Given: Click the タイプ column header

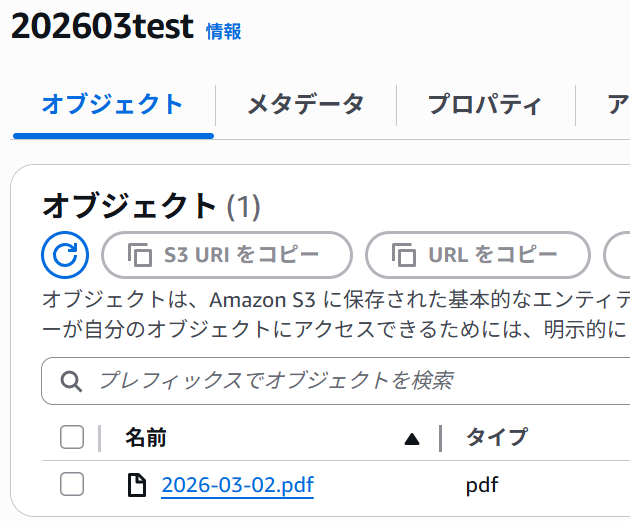Looking at the screenshot, I should [496, 437].
